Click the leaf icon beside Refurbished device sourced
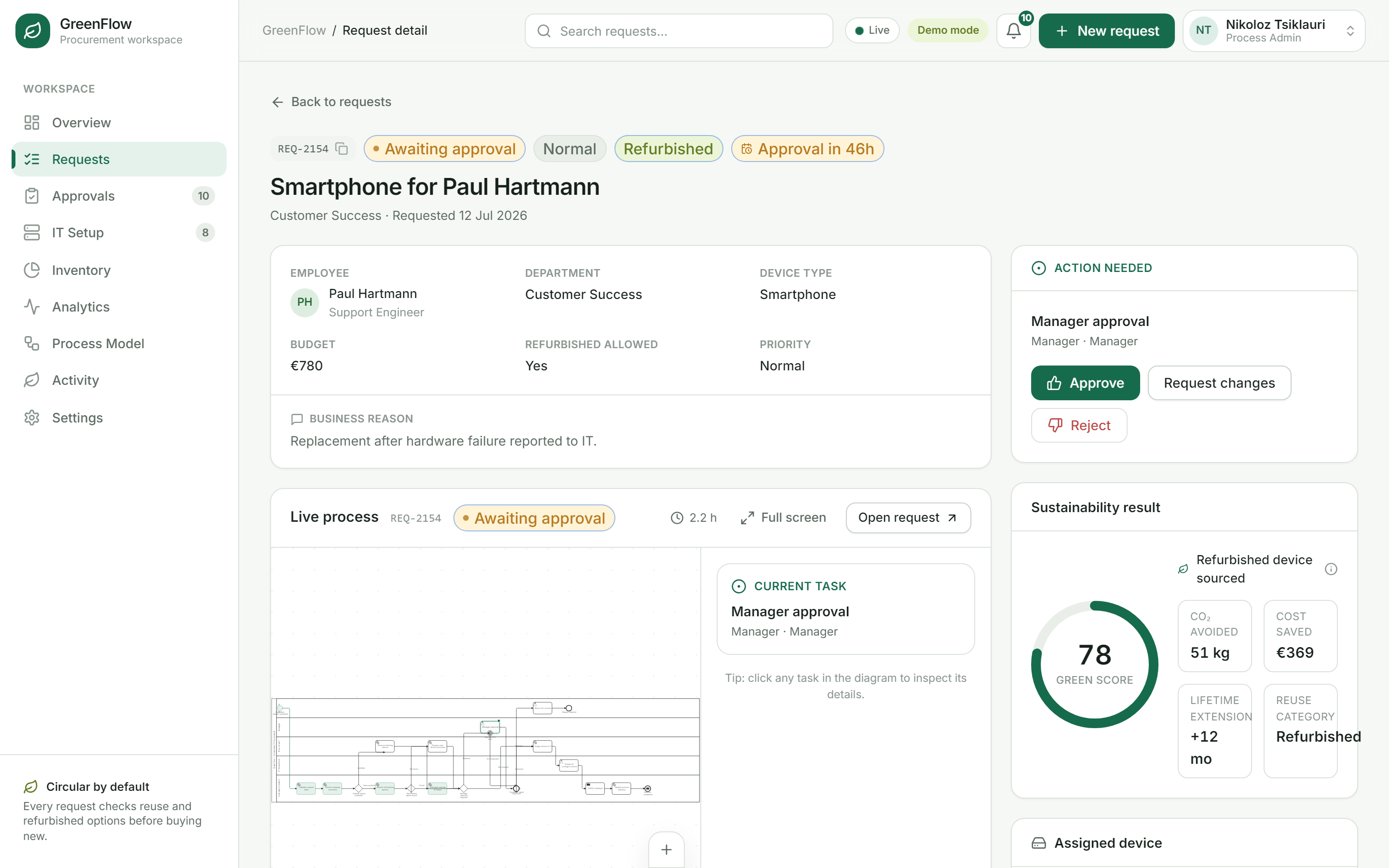Image resolution: width=1389 pixels, height=868 pixels. [1183, 569]
